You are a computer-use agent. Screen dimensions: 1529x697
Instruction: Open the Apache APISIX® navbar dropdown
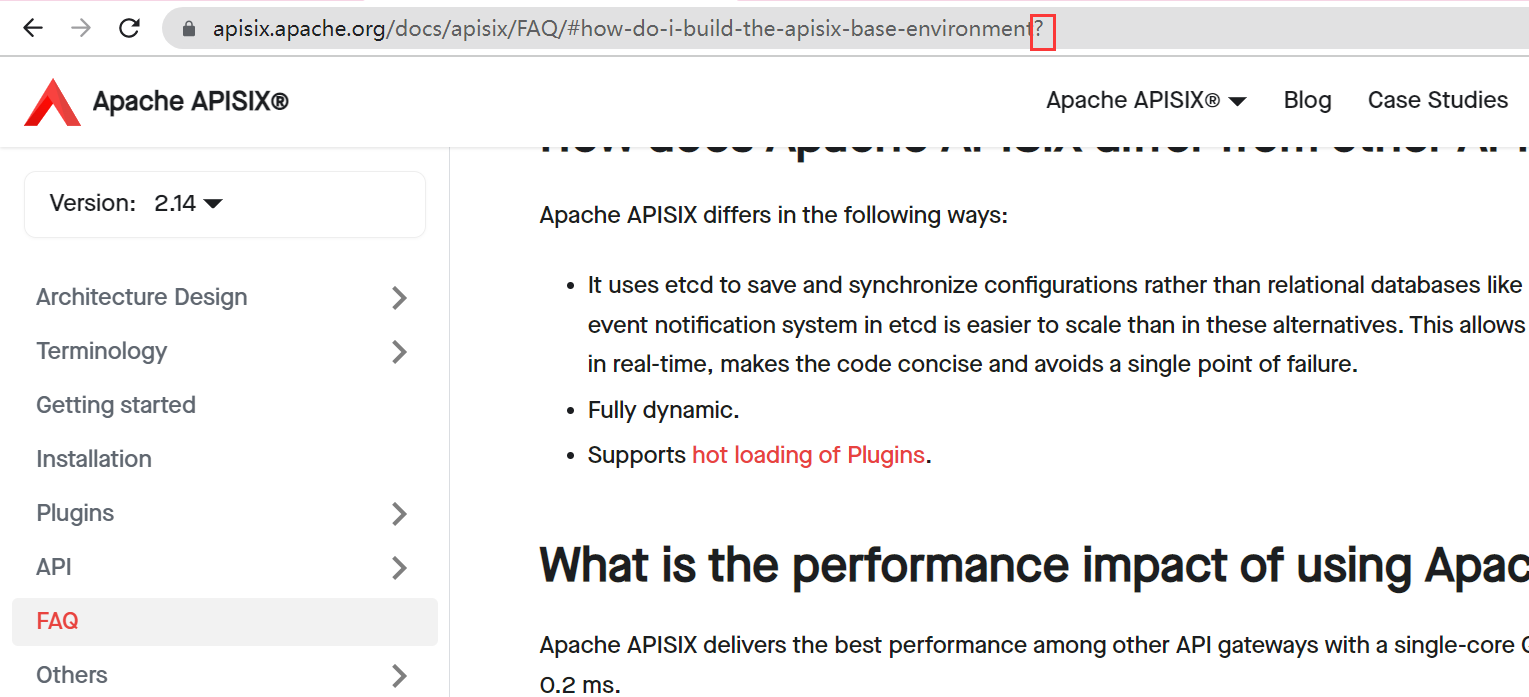pos(1146,100)
